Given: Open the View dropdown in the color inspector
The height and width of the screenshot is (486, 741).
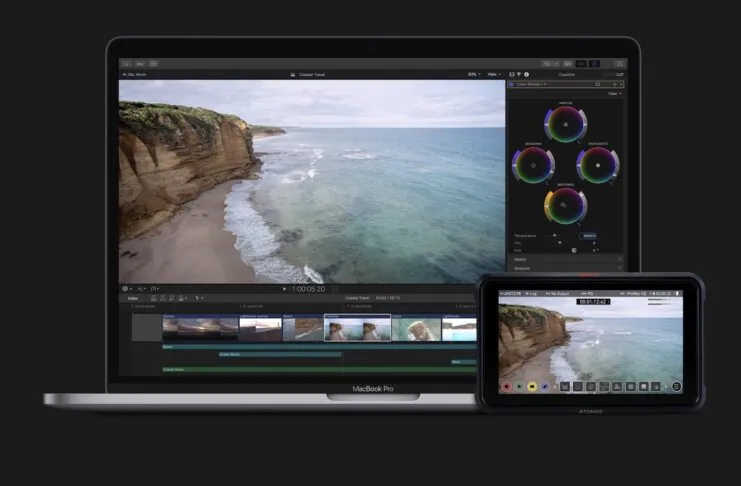Looking at the screenshot, I should [614, 94].
